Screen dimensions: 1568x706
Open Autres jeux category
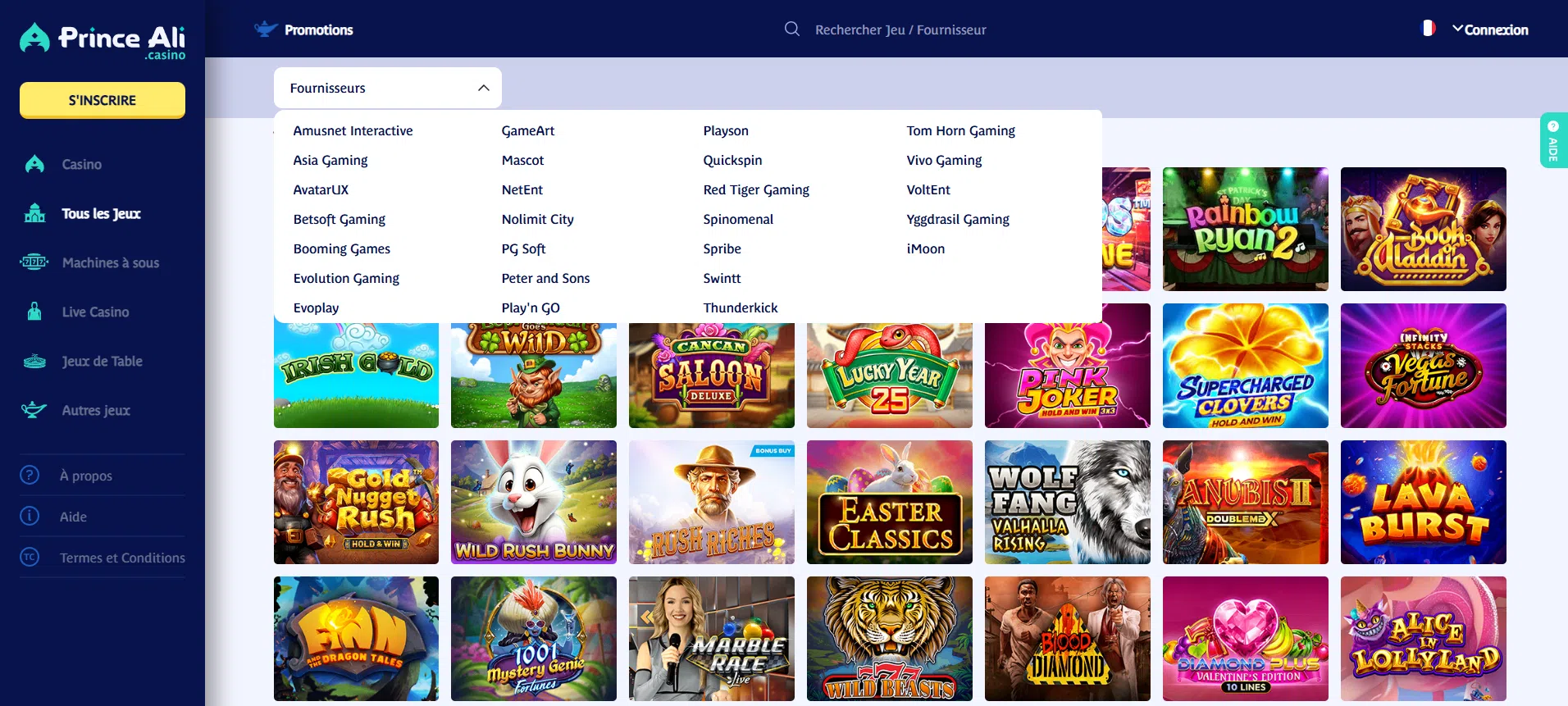96,410
